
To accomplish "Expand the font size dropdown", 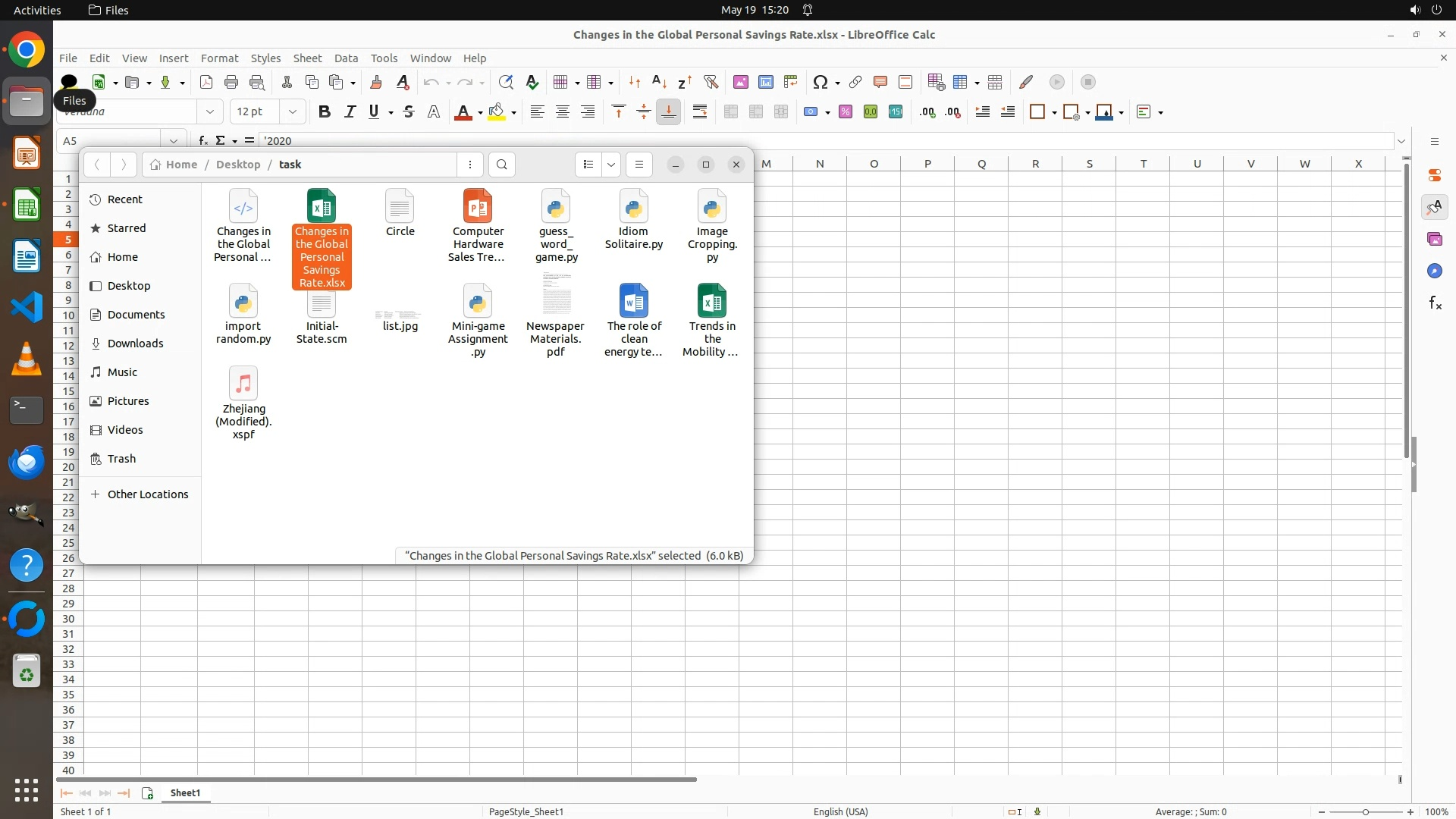I will pos(292,111).
